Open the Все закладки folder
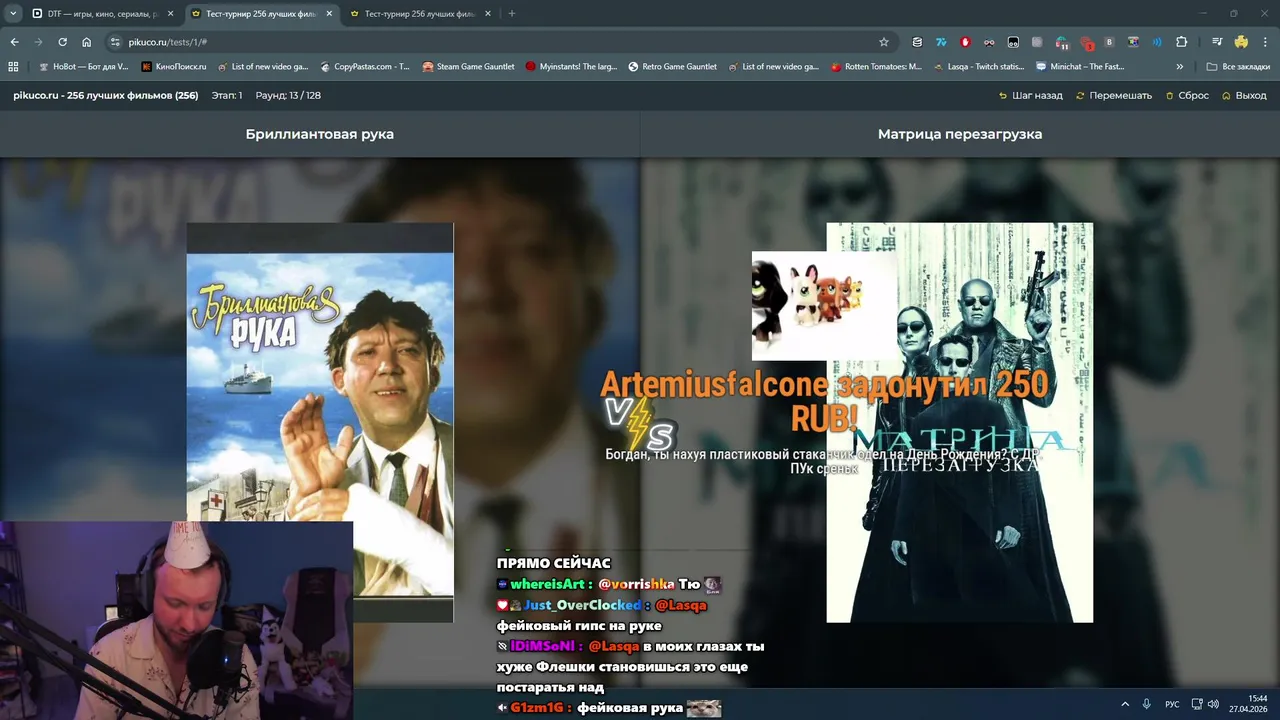 coord(1238,67)
